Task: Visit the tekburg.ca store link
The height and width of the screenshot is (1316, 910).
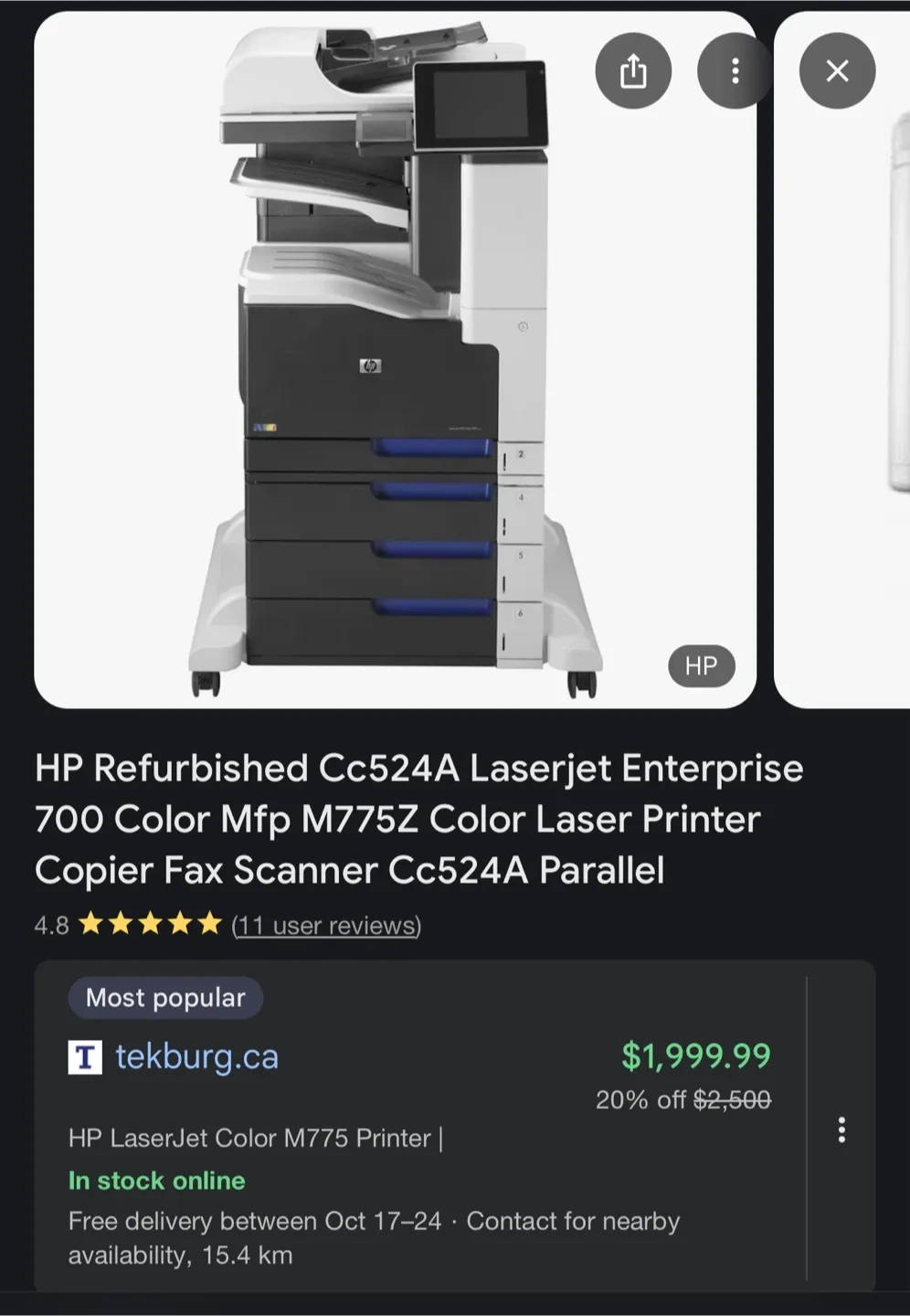Action: coord(196,1057)
